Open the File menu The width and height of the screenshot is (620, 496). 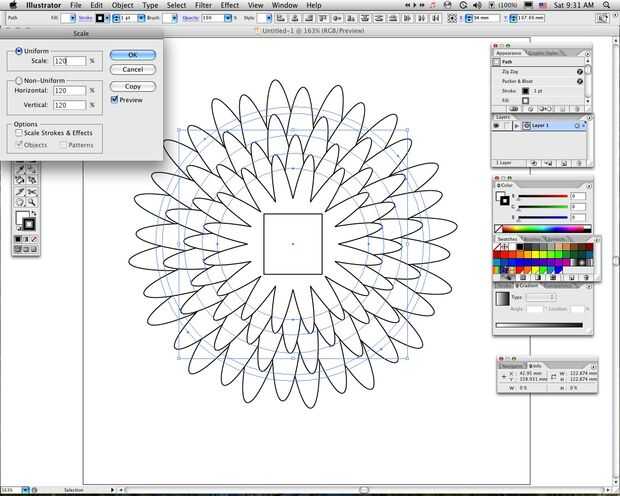76,5
